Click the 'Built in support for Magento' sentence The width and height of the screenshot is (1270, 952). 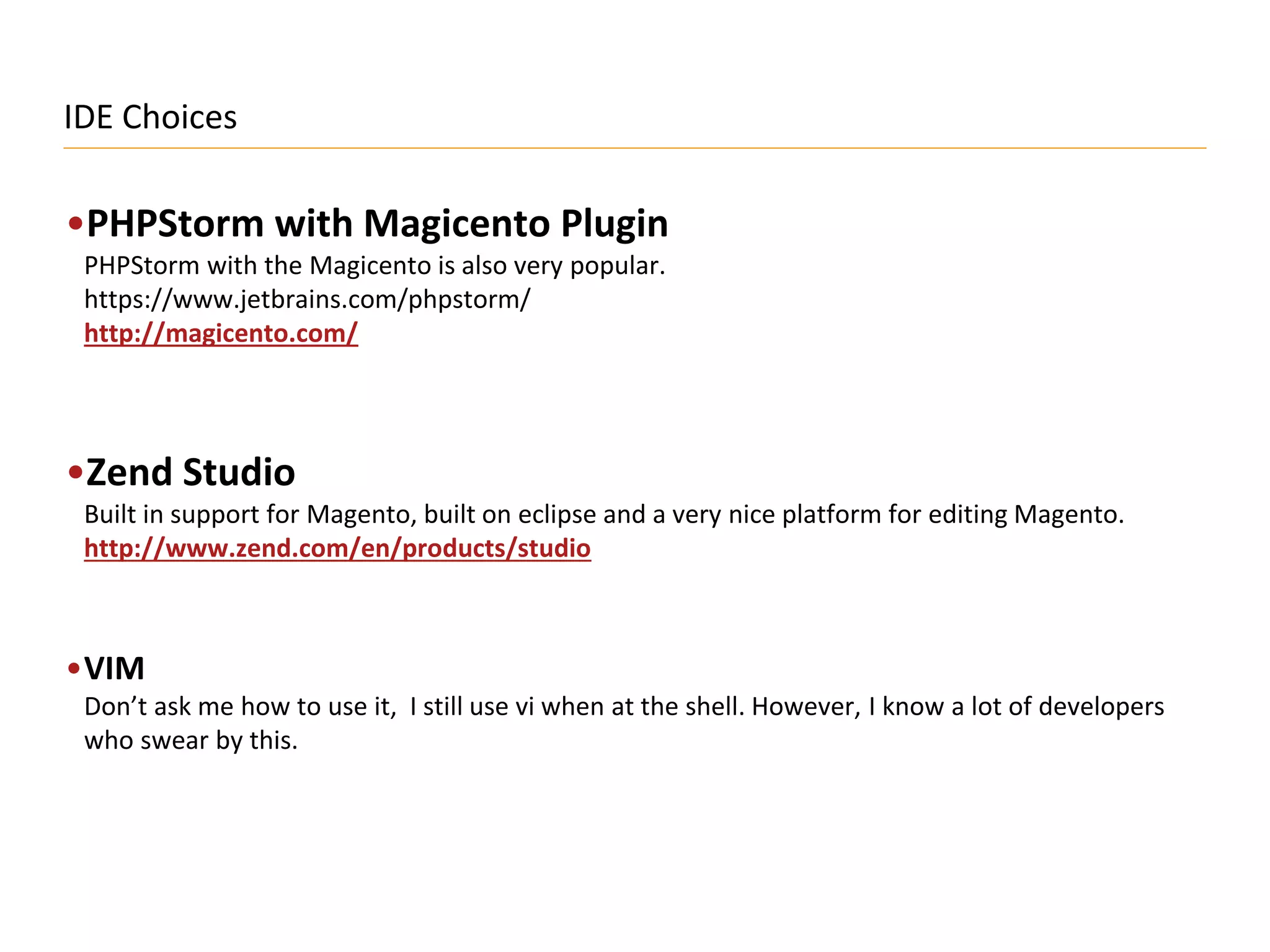coord(604,514)
